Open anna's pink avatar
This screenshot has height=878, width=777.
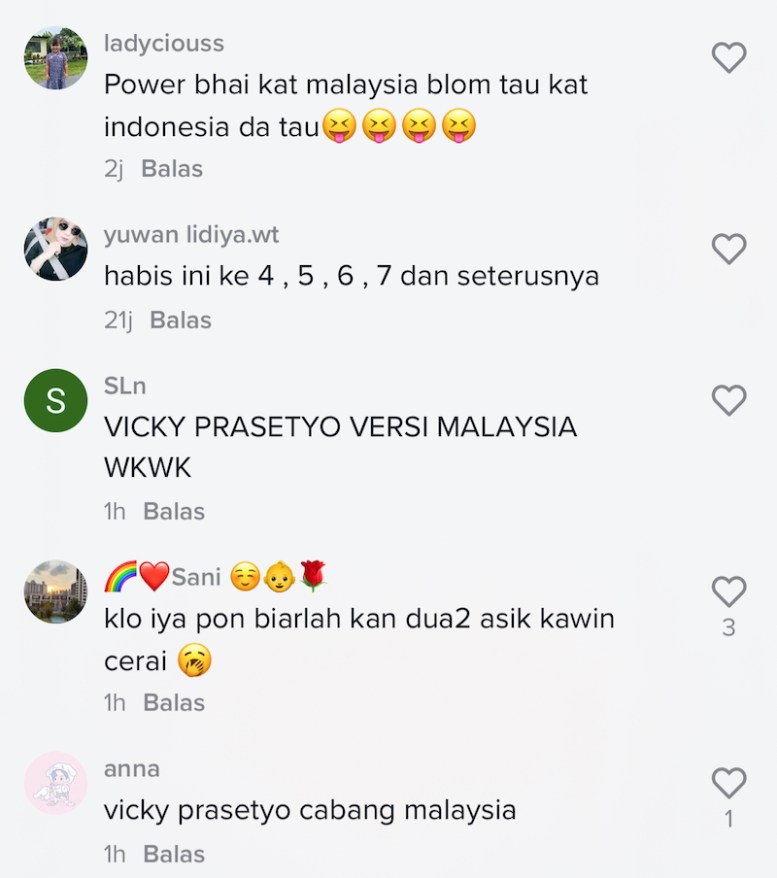[x=55, y=783]
